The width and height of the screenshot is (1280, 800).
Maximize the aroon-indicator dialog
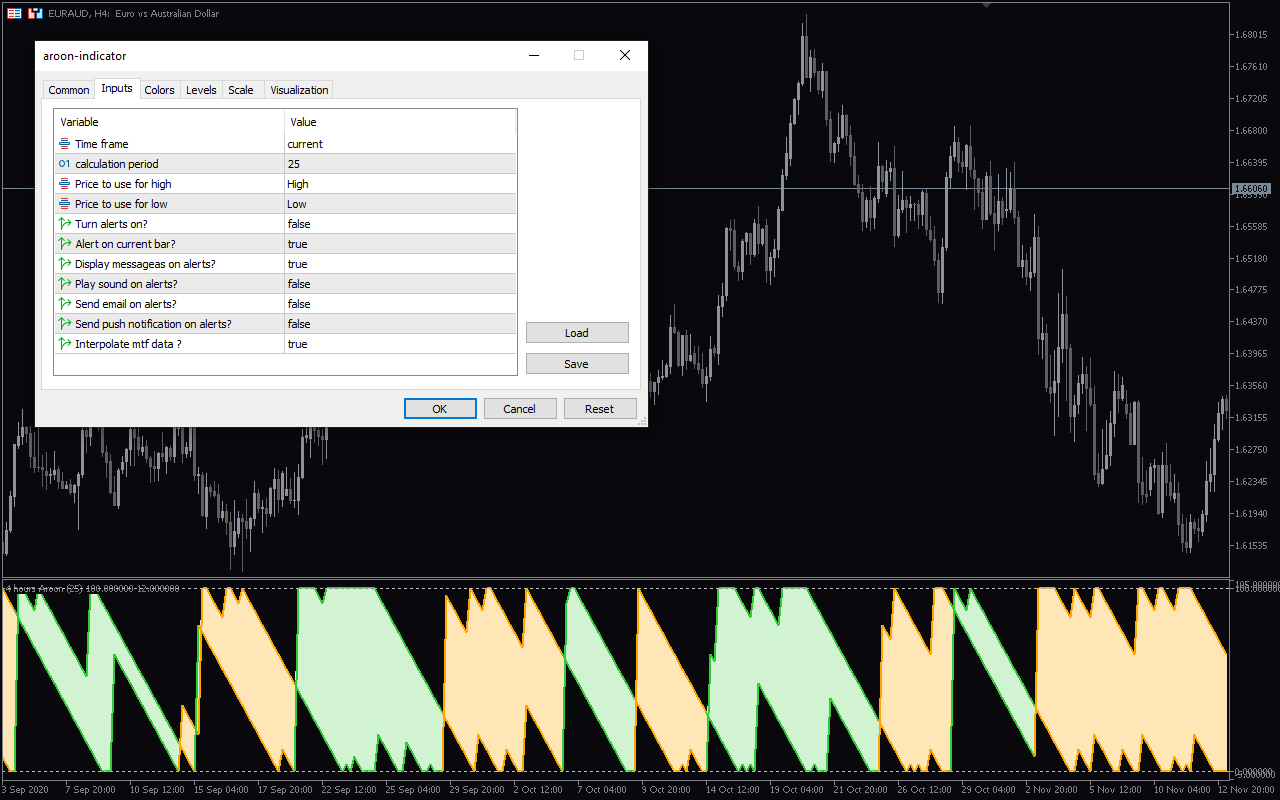point(579,56)
